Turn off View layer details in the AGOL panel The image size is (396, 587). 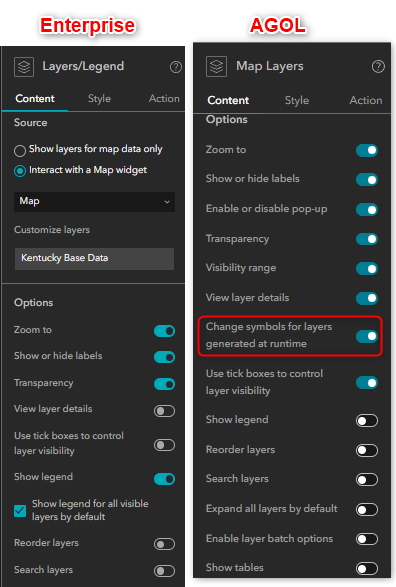pos(367,298)
